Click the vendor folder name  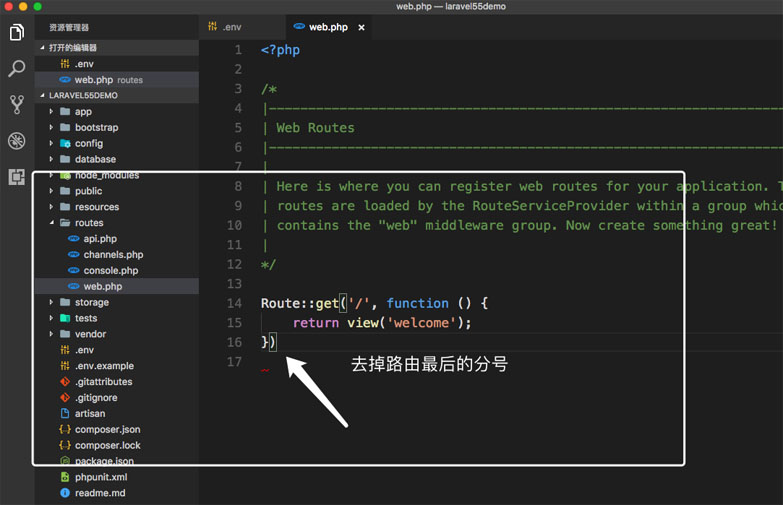click(x=90, y=334)
